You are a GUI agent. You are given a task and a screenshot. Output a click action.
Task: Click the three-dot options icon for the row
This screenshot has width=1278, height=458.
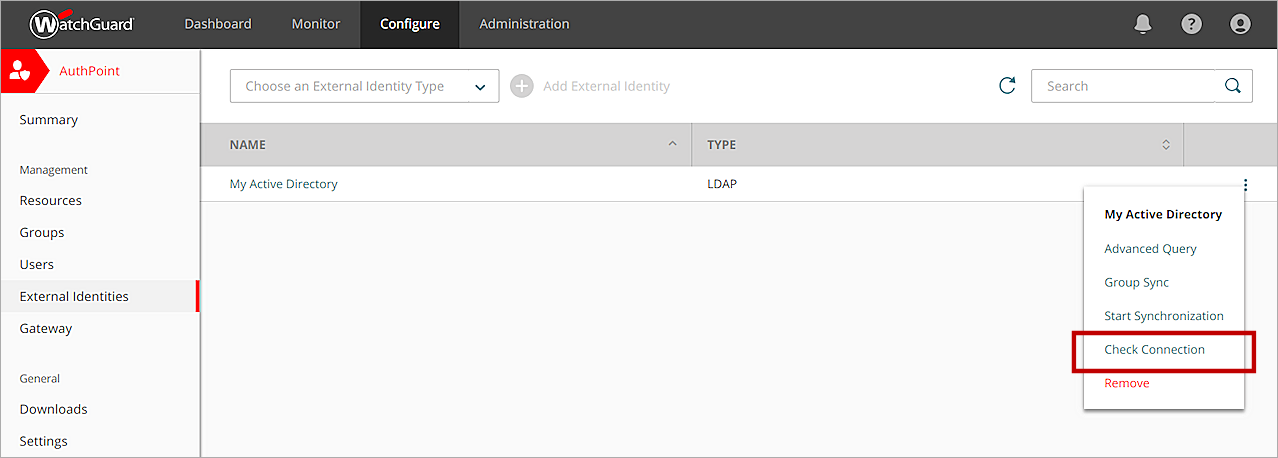1245,184
